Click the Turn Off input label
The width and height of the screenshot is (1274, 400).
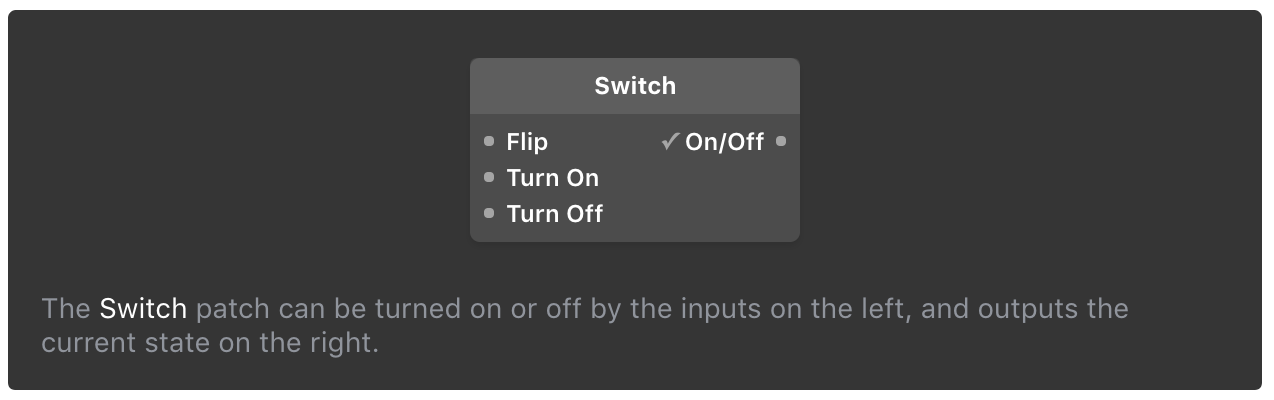pos(555,213)
